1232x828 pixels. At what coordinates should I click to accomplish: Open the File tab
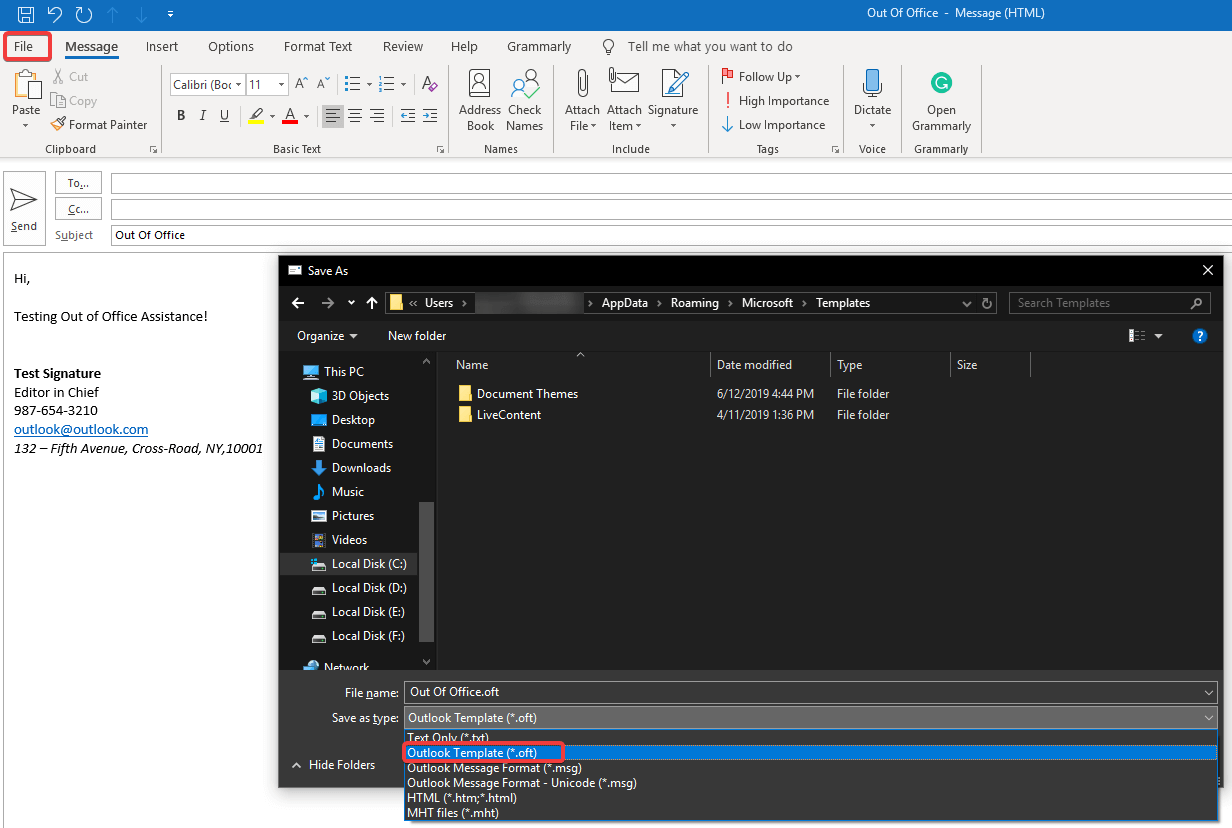pyautogui.click(x=24, y=47)
